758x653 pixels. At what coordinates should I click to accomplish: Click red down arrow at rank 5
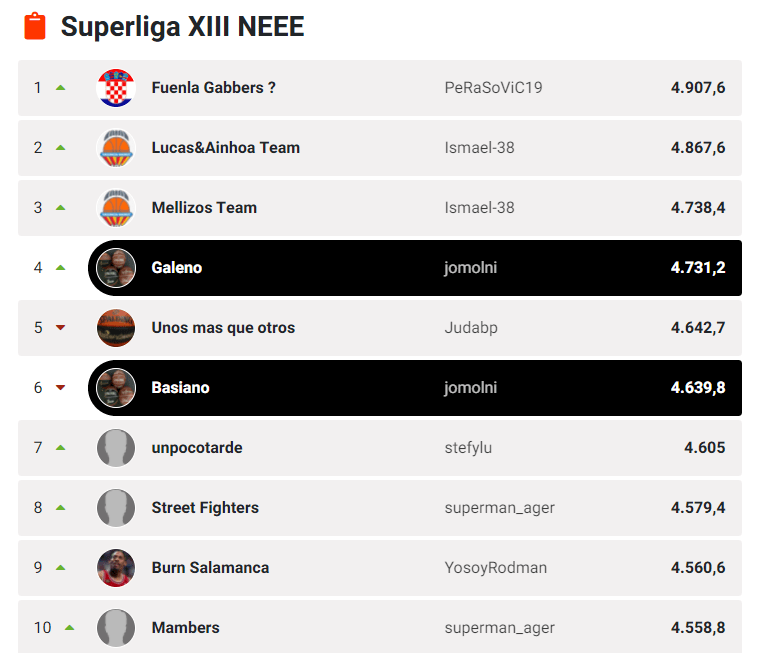tap(61, 328)
